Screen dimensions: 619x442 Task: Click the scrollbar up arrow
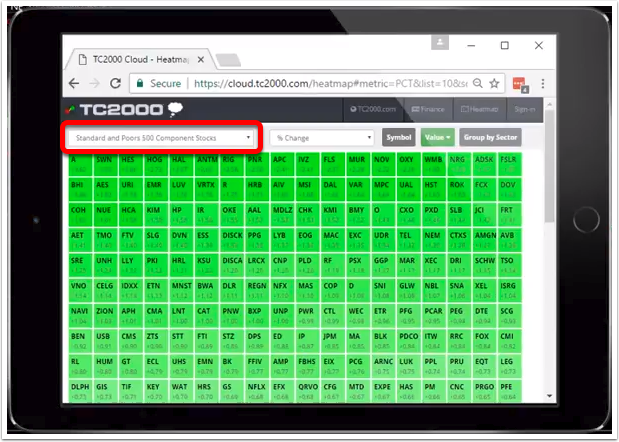pyautogui.click(x=549, y=104)
